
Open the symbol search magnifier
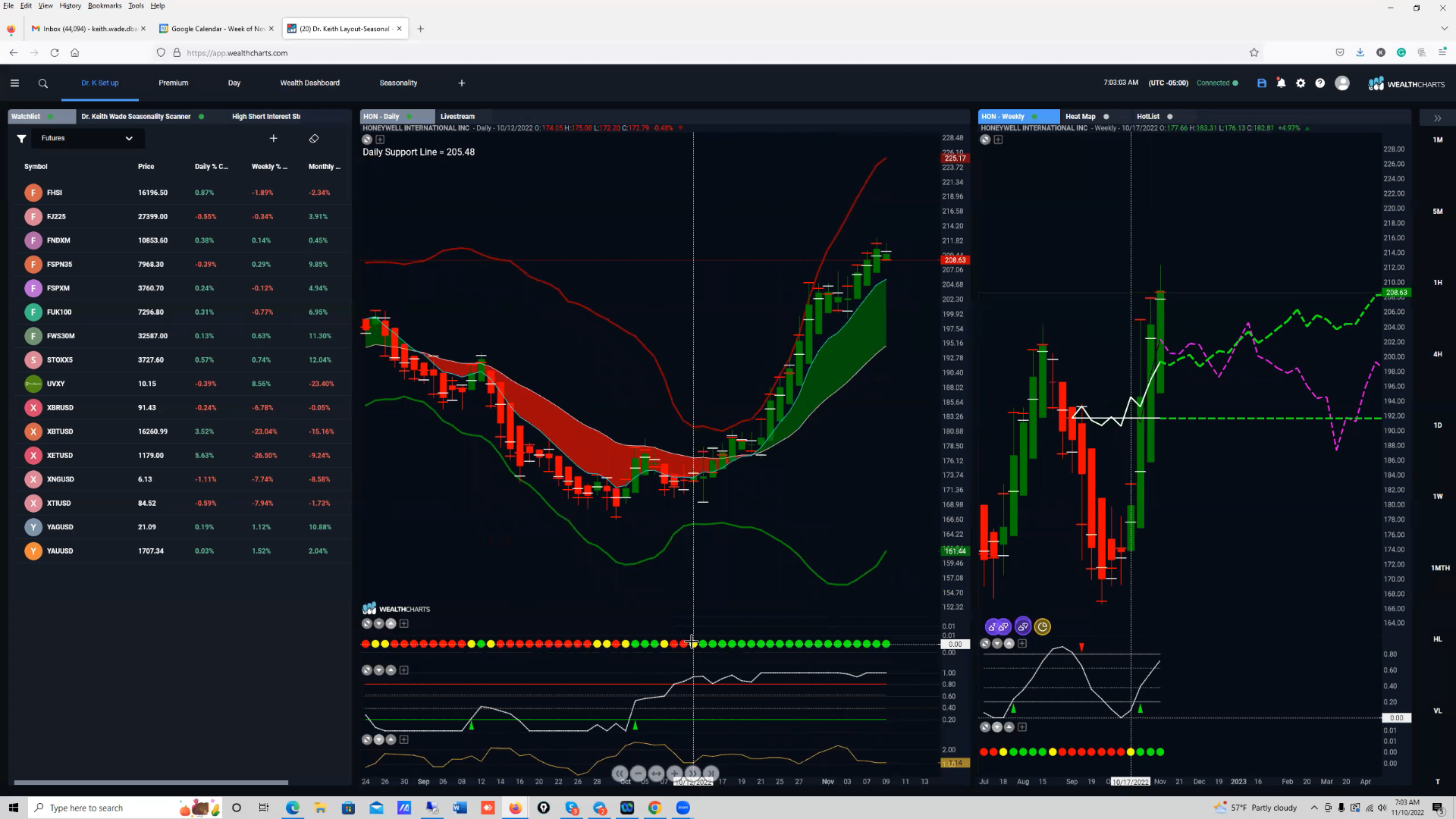click(43, 83)
